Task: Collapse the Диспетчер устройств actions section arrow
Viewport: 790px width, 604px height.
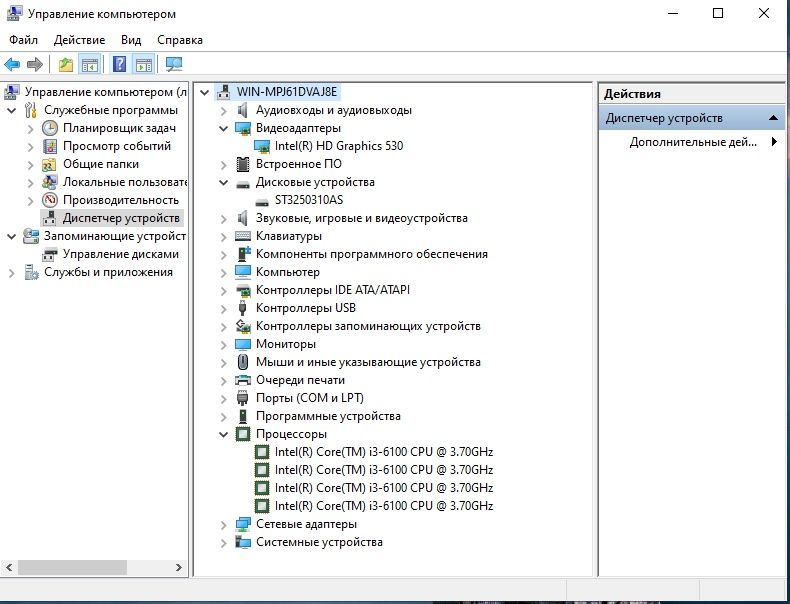Action: 773,118
